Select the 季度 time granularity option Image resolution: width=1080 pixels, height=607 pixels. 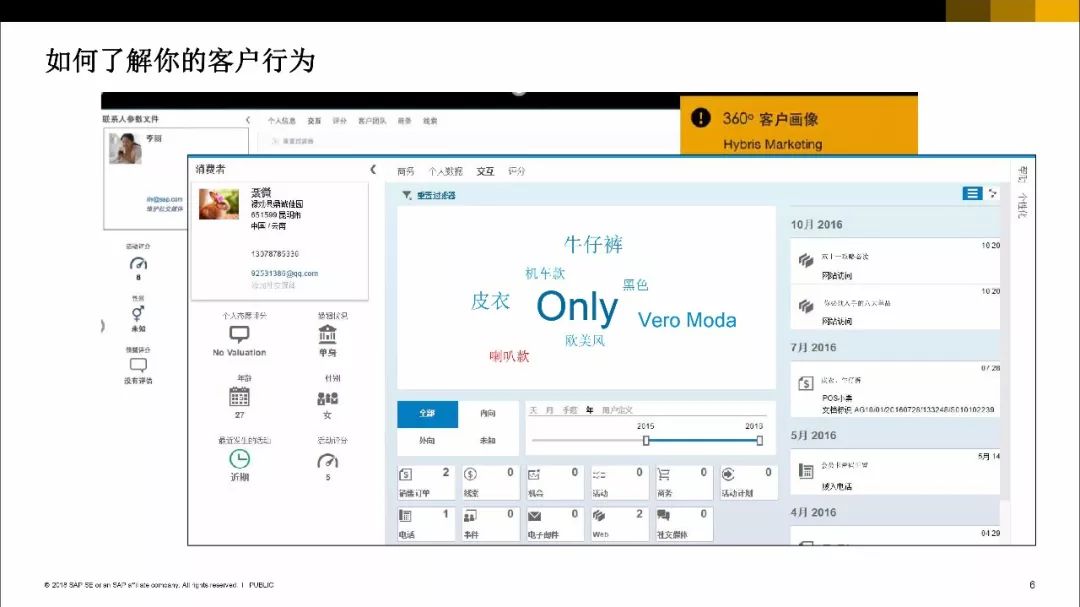click(x=570, y=410)
